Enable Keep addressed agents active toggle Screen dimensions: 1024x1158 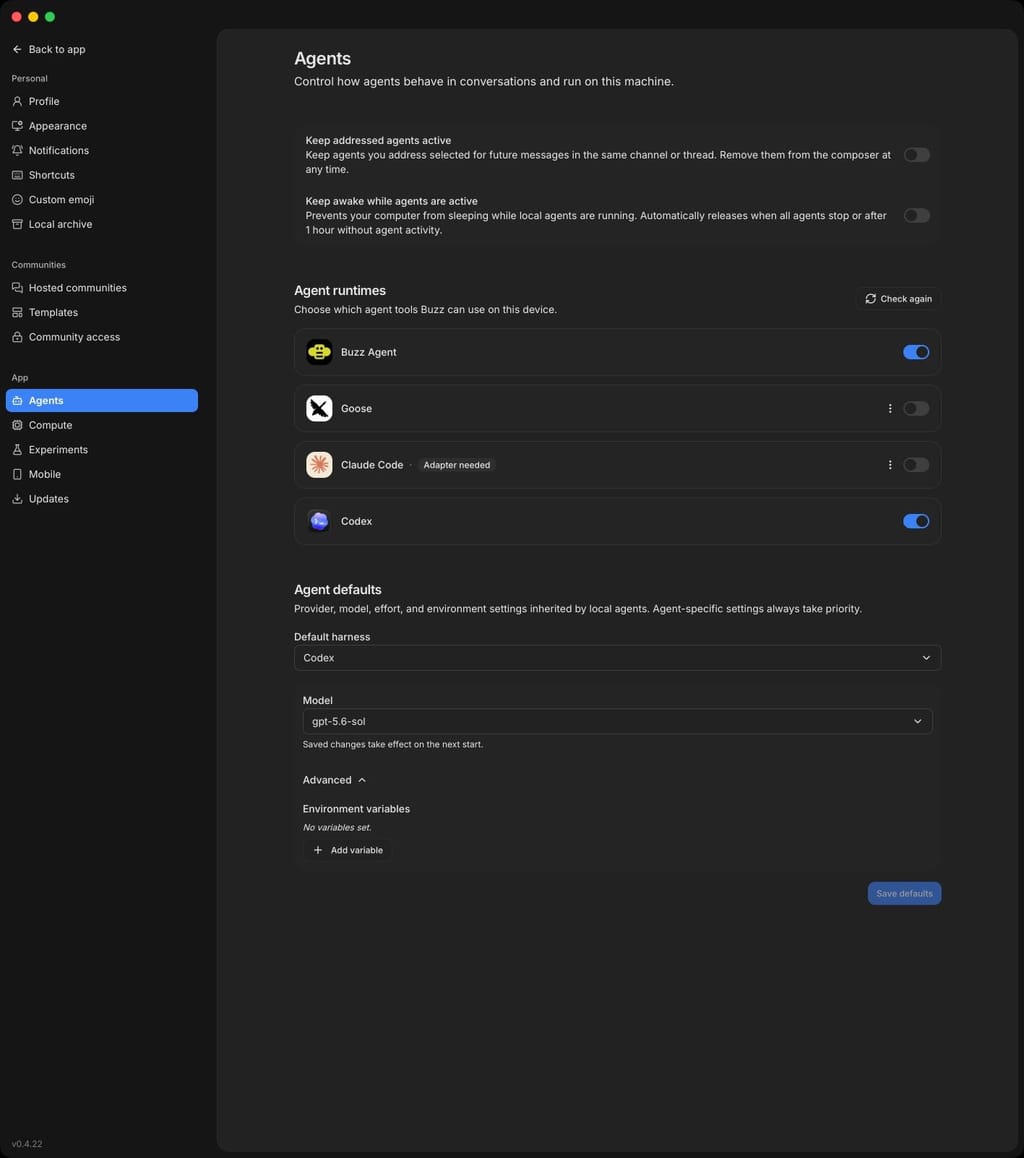pyautogui.click(x=916, y=155)
